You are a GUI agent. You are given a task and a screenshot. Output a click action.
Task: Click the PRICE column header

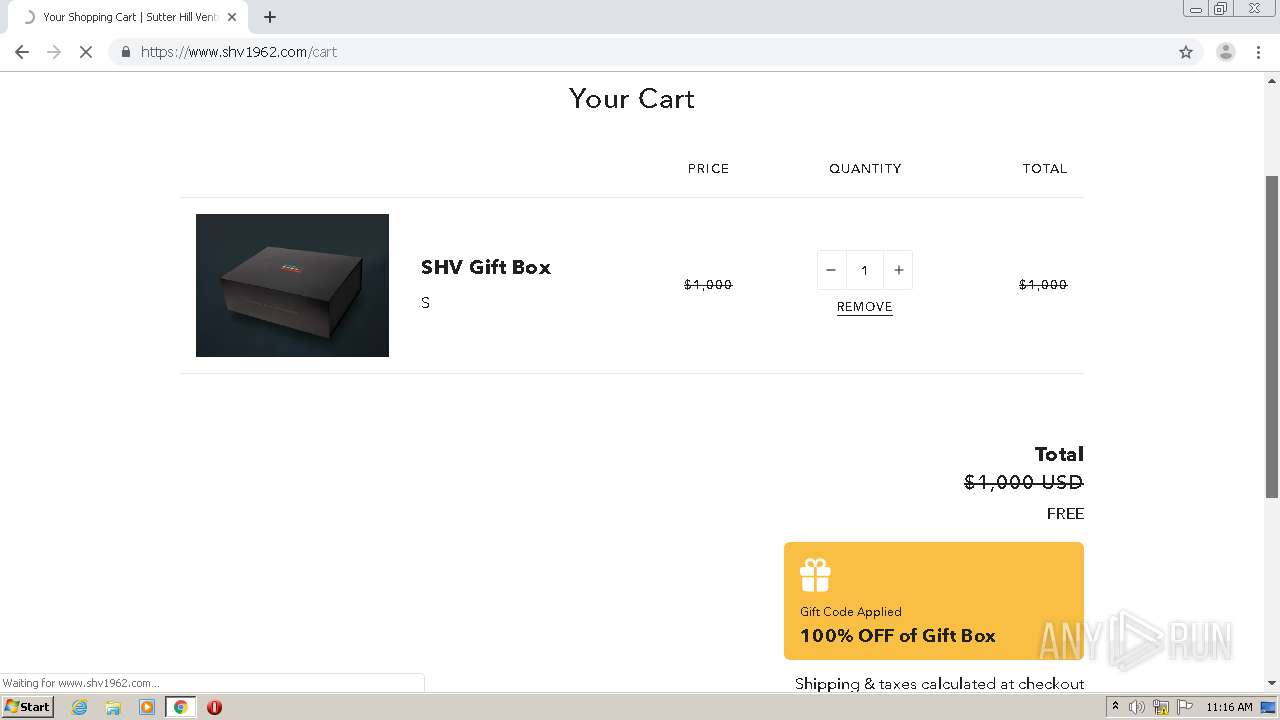point(708,169)
